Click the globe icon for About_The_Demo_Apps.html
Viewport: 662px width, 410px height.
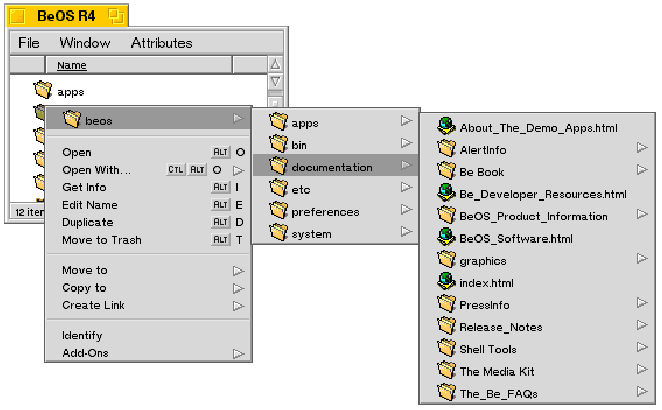click(446, 126)
